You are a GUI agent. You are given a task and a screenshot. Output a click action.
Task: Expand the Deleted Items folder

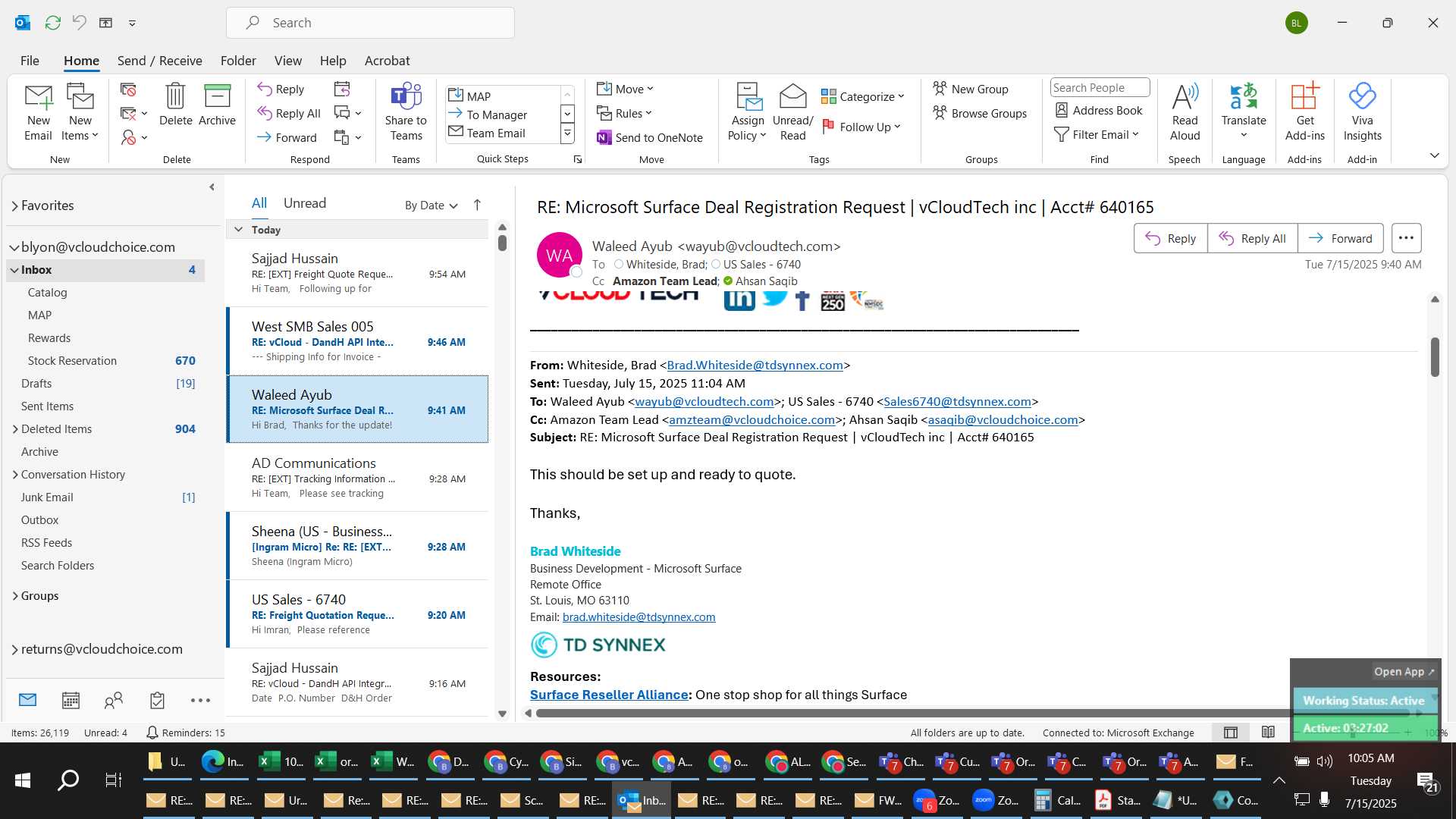[15, 429]
